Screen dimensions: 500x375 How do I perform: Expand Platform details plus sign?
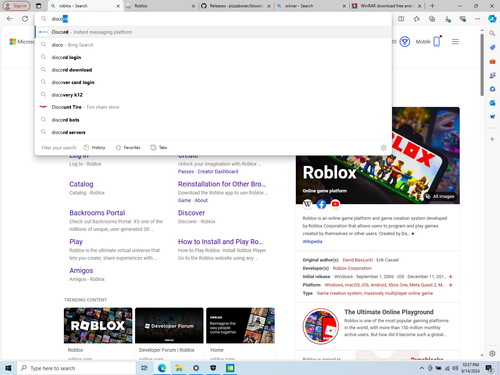[451, 285]
